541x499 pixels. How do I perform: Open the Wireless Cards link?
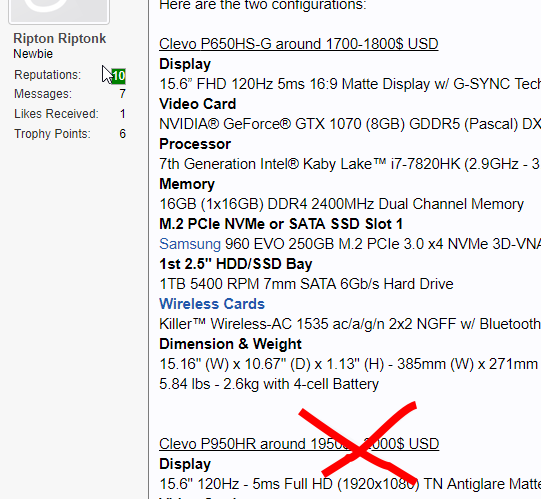point(212,304)
